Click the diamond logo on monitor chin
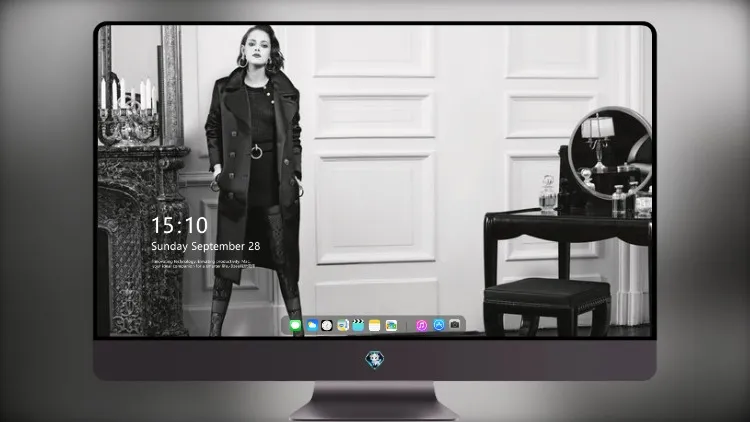Image resolution: width=750 pixels, height=422 pixels. click(375, 360)
